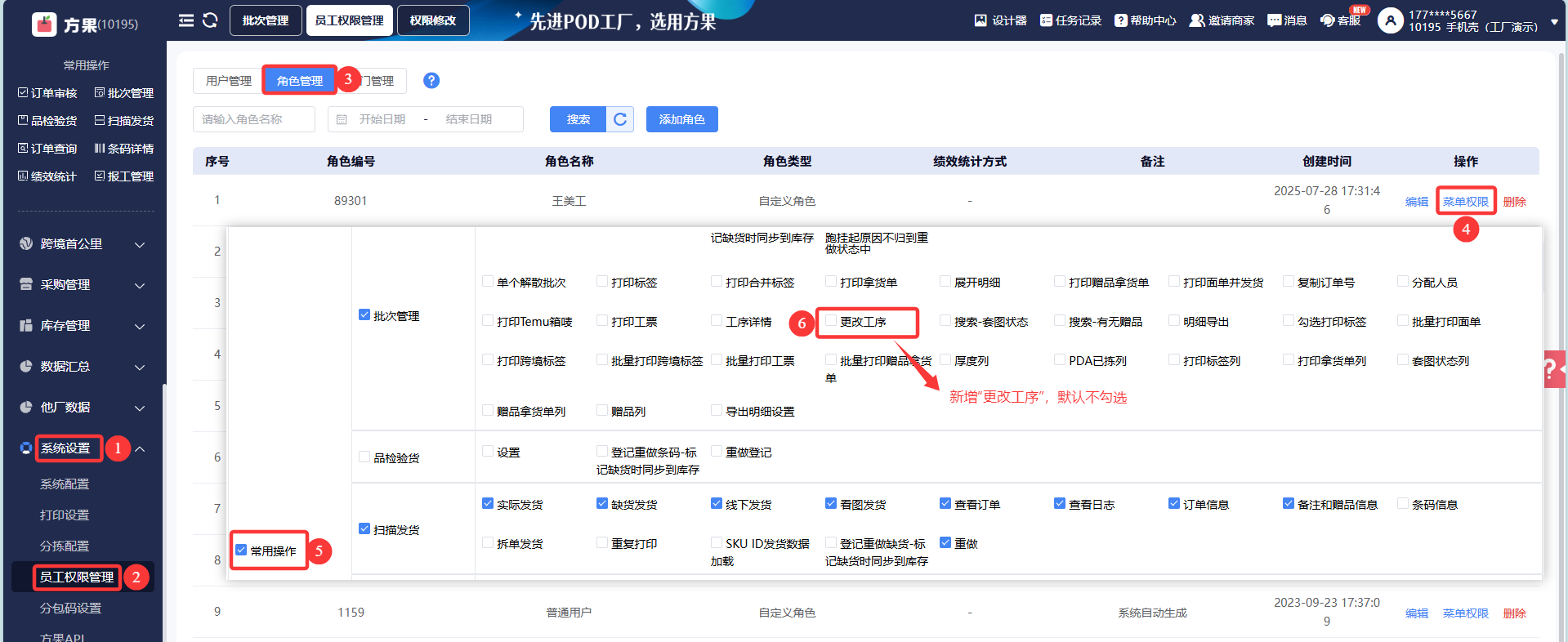Click the blue question mark help icon

click(x=431, y=80)
